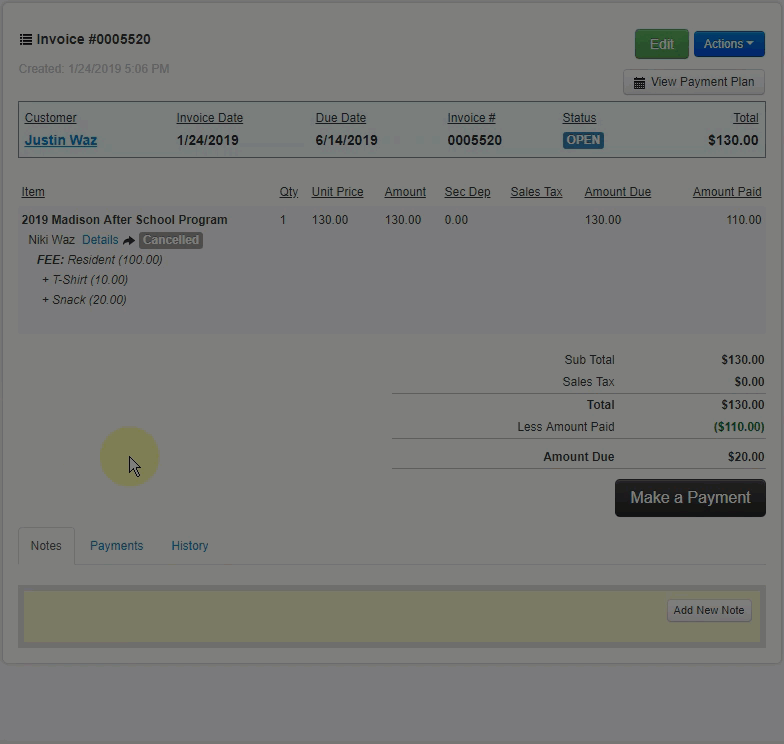
Task: Click the Amount Paid column header
Action: [726, 192]
